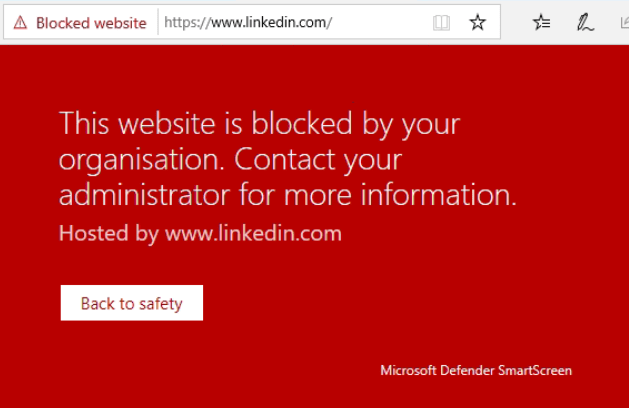Select the Add notes pen icon
The width and height of the screenshot is (629, 408).
[585, 22]
